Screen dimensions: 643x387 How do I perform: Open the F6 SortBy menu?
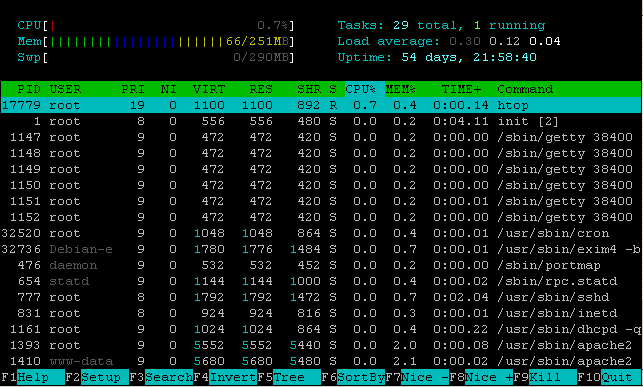coord(353,377)
